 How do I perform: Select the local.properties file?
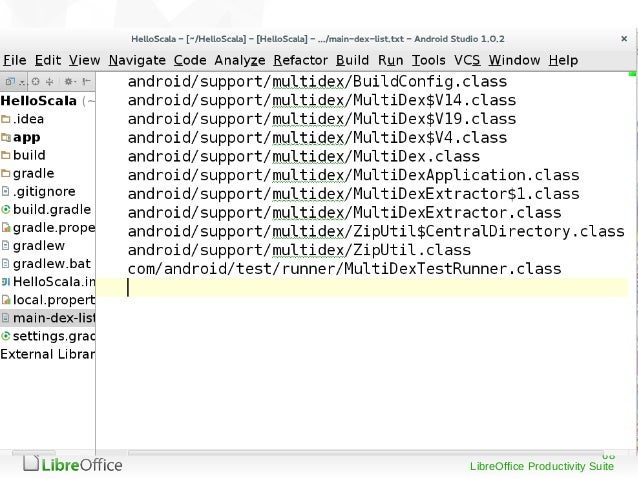pos(48,300)
